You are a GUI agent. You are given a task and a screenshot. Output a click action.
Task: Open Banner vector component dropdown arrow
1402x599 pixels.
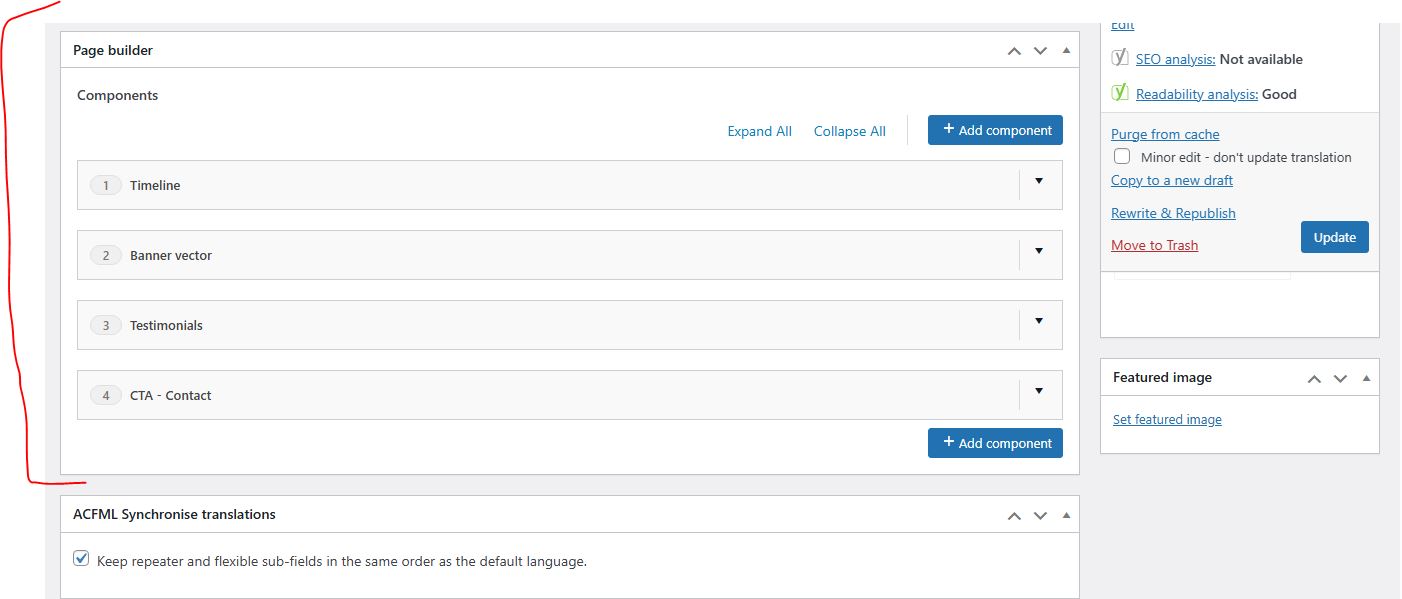[x=1039, y=251]
